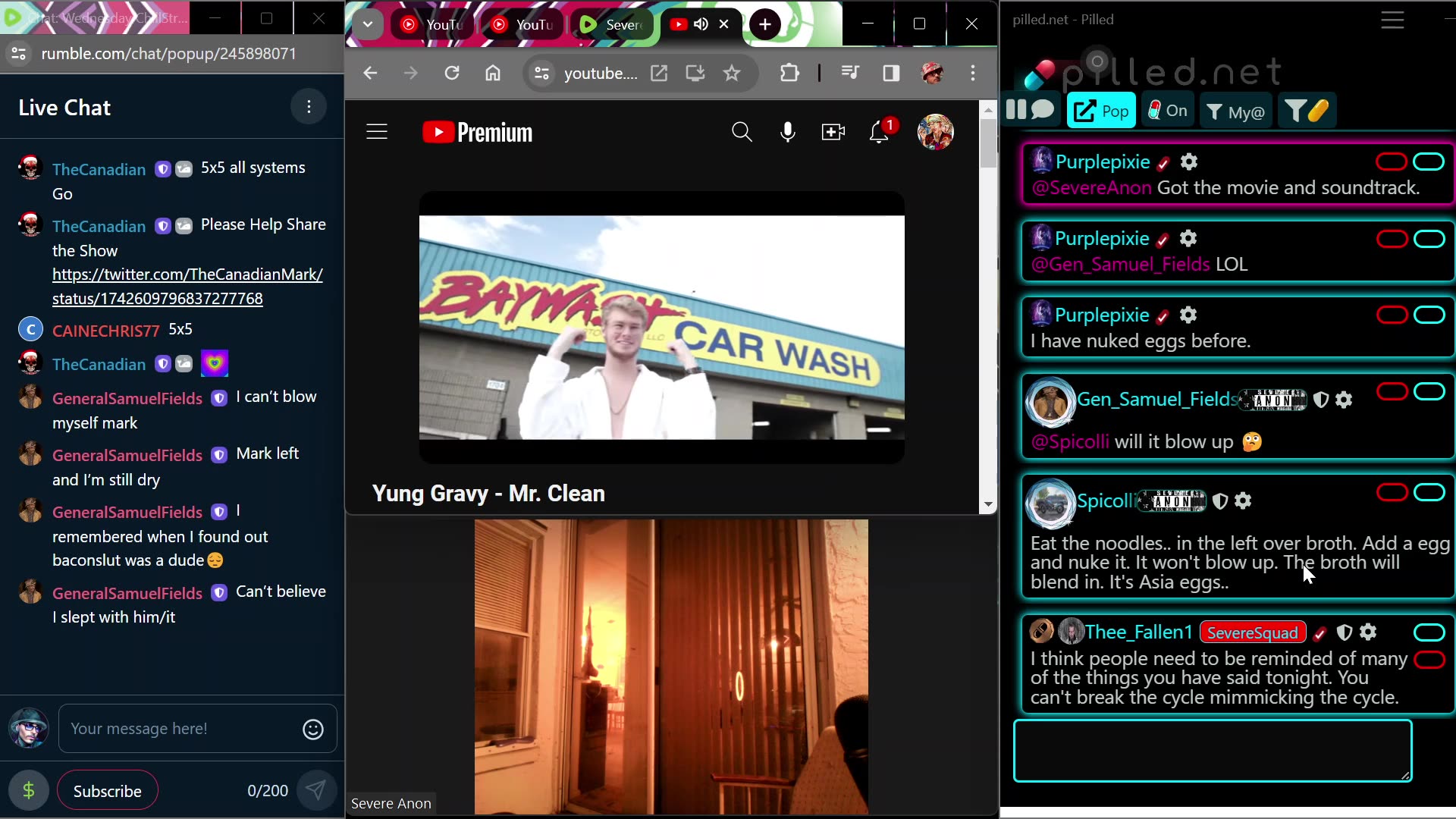Open the browser tab search chevron
Viewport: 1456px width, 819px height.
368,24
